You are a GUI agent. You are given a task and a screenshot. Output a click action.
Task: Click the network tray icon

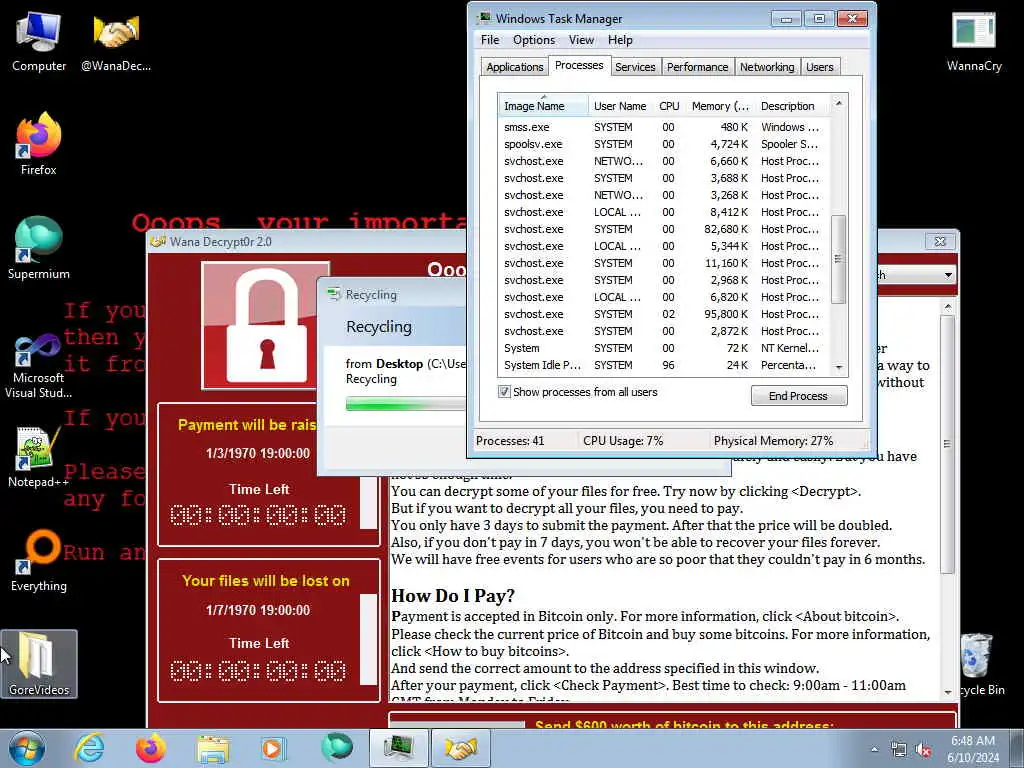point(899,750)
